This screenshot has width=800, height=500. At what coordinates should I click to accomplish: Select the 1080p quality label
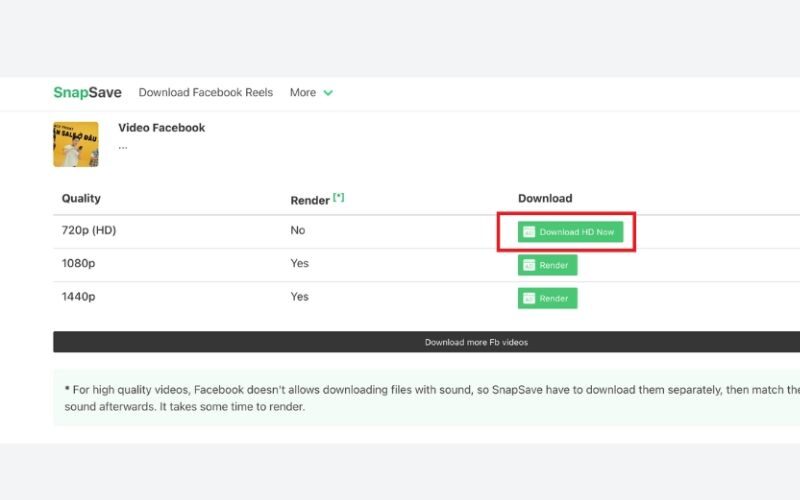tap(78, 263)
